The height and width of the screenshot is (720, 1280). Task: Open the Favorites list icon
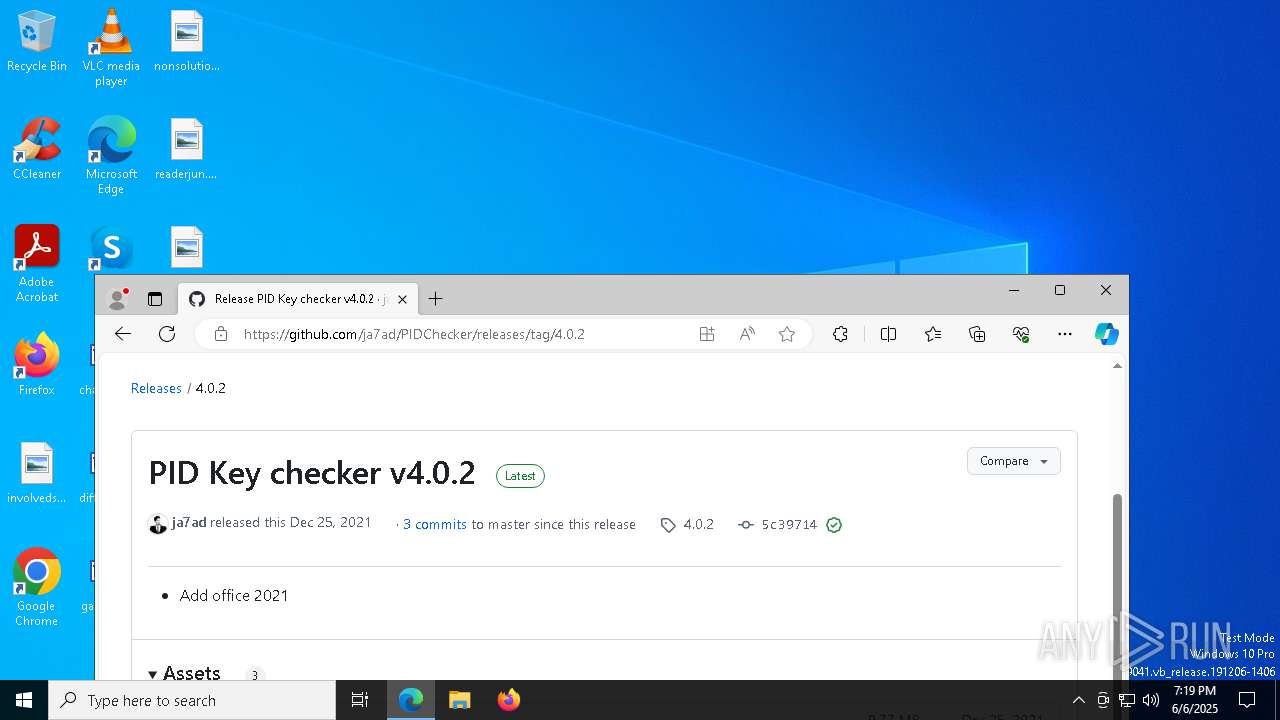click(933, 334)
